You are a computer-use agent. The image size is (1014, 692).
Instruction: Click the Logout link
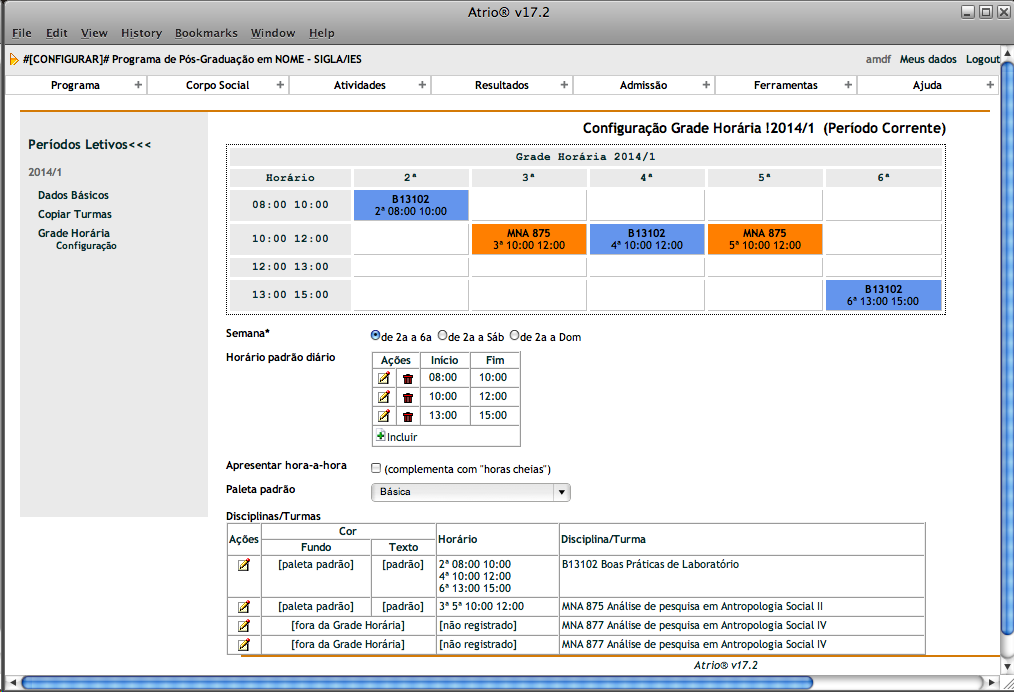click(982, 59)
